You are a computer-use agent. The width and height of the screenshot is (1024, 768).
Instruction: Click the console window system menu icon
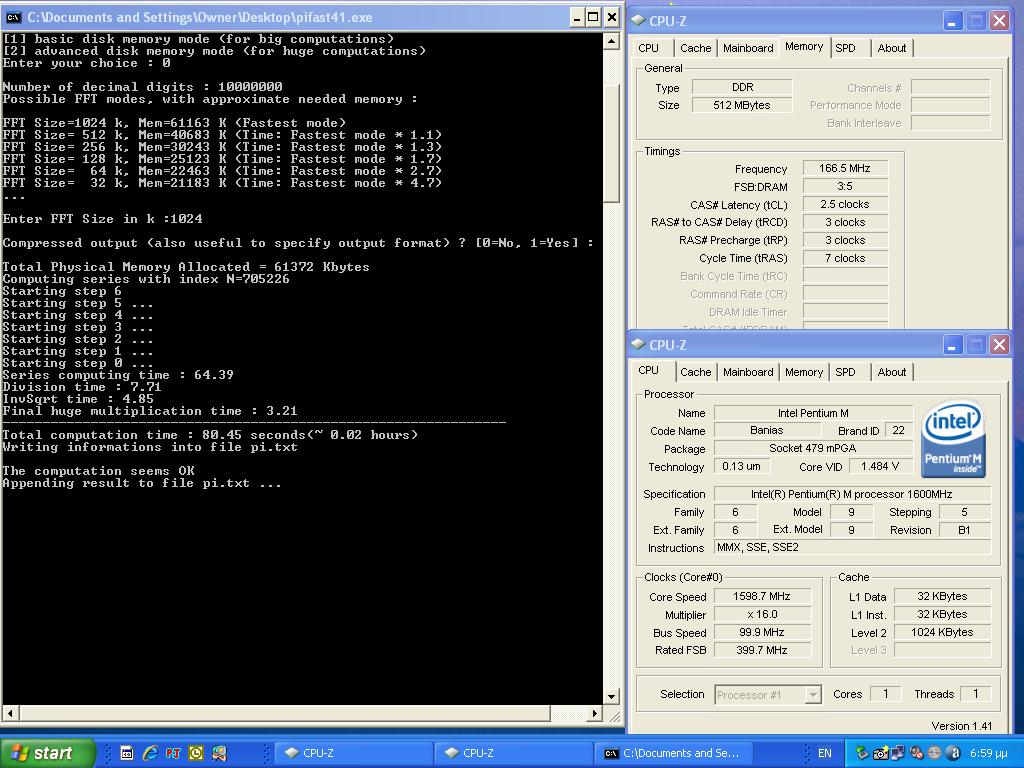point(12,18)
